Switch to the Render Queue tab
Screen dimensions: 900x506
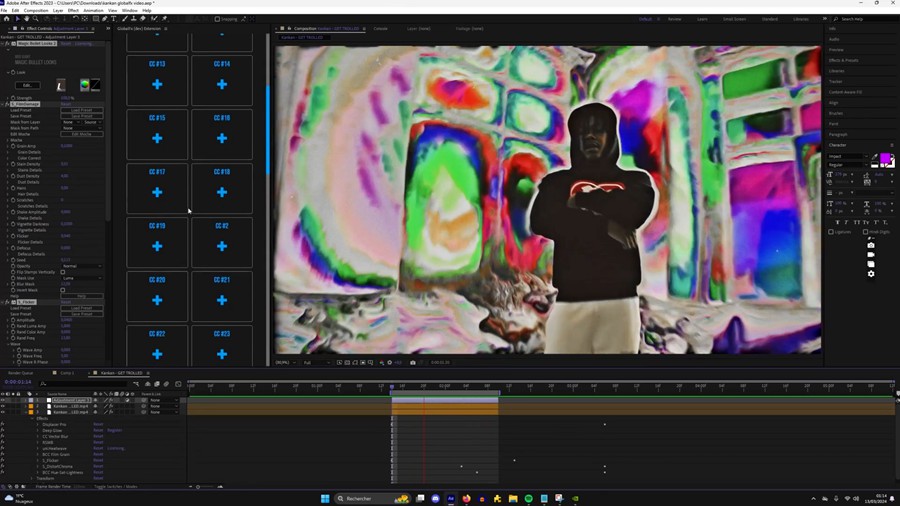(x=20, y=373)
